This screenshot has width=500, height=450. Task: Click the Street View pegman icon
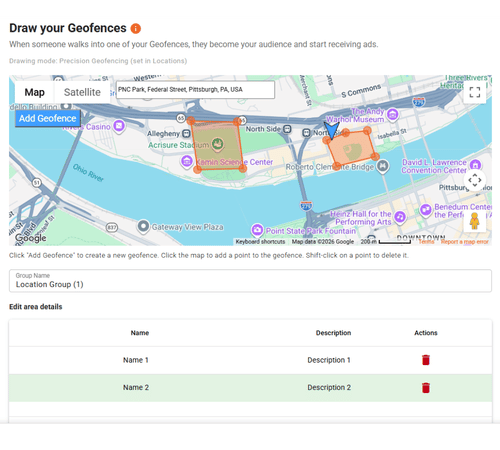tap(474, 221)
